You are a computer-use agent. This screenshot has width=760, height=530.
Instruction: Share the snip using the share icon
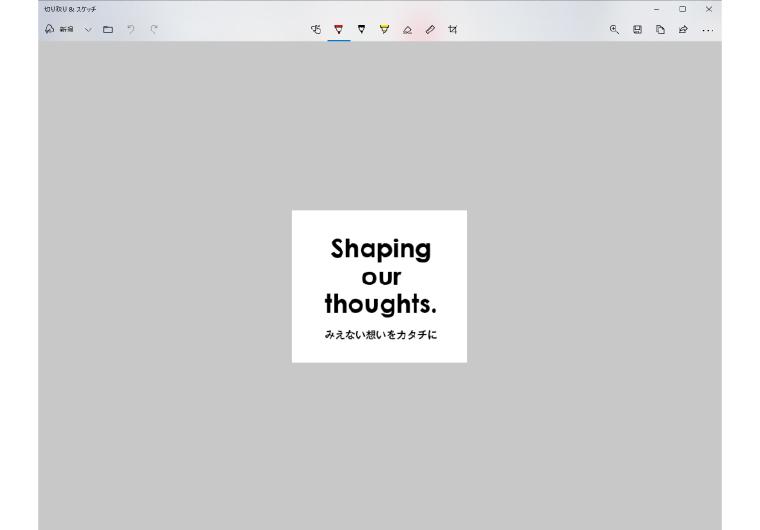click(683, 30)
